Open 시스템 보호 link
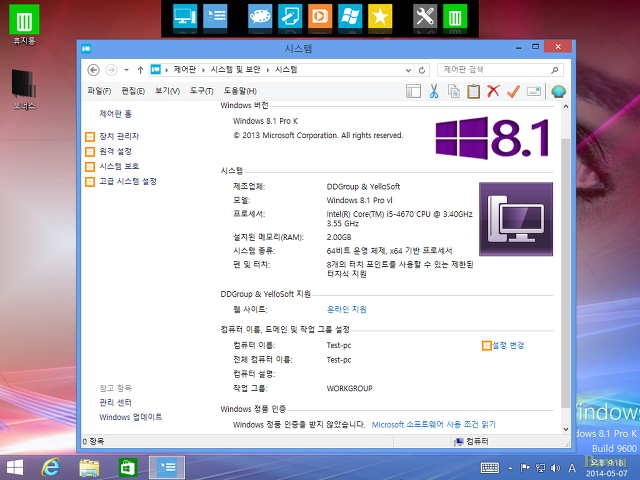This screenshot has height=480, width=640. 119,166
